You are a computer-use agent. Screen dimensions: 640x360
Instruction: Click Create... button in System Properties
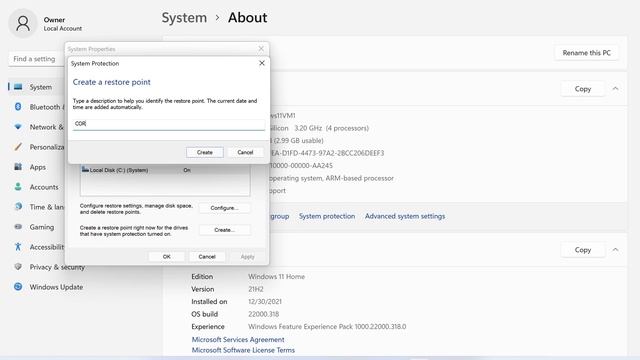point(224,230)
